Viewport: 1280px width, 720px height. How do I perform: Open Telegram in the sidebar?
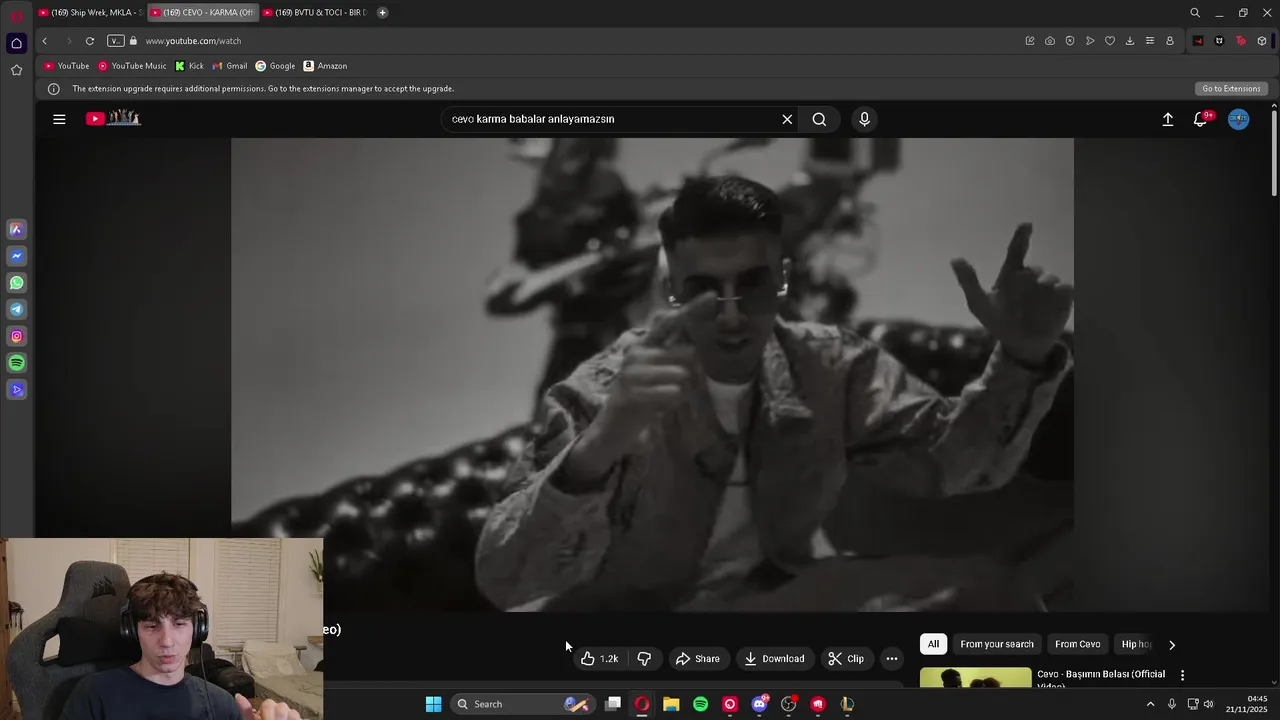[16, 310]
